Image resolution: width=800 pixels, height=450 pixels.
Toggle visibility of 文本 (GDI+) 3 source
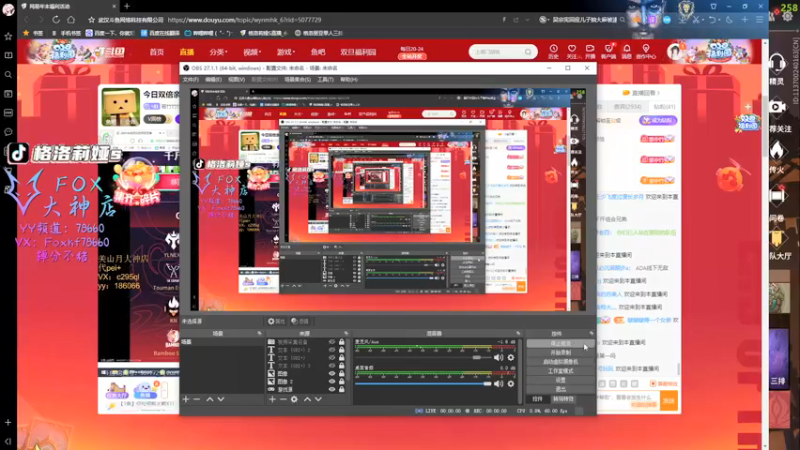click(332, 366)
